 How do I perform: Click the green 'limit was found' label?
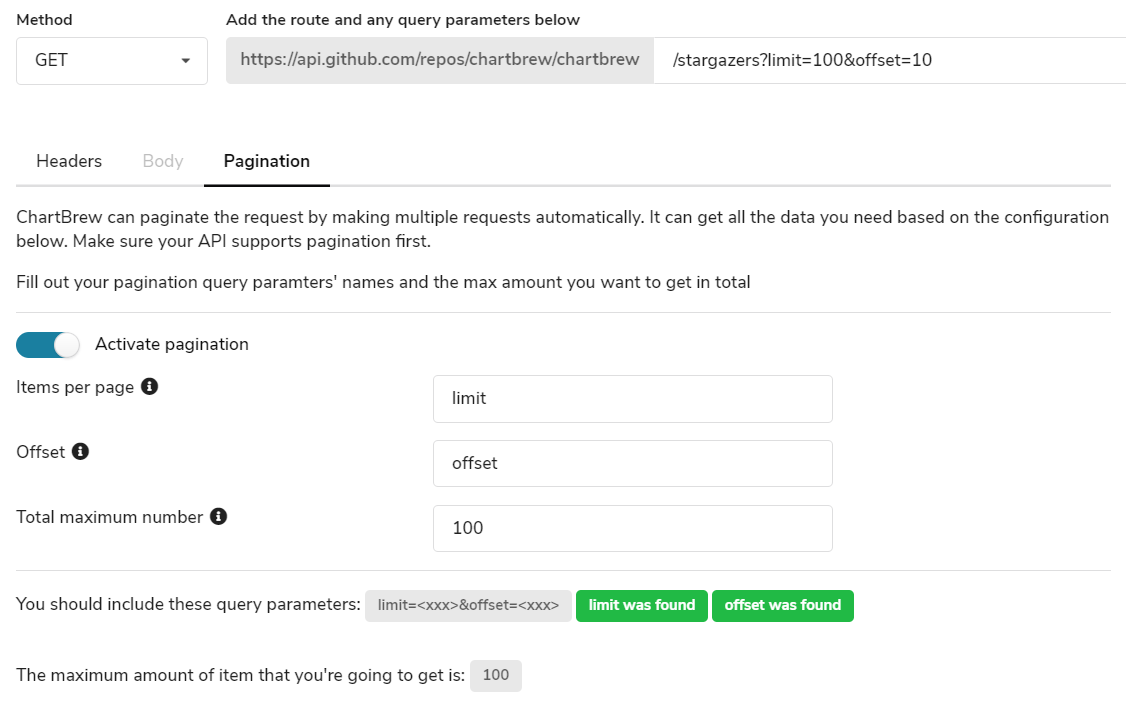[x=642, y=605]
